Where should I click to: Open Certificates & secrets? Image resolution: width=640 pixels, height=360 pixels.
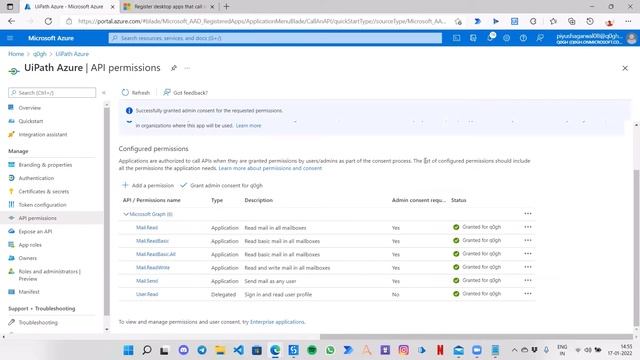44,191
